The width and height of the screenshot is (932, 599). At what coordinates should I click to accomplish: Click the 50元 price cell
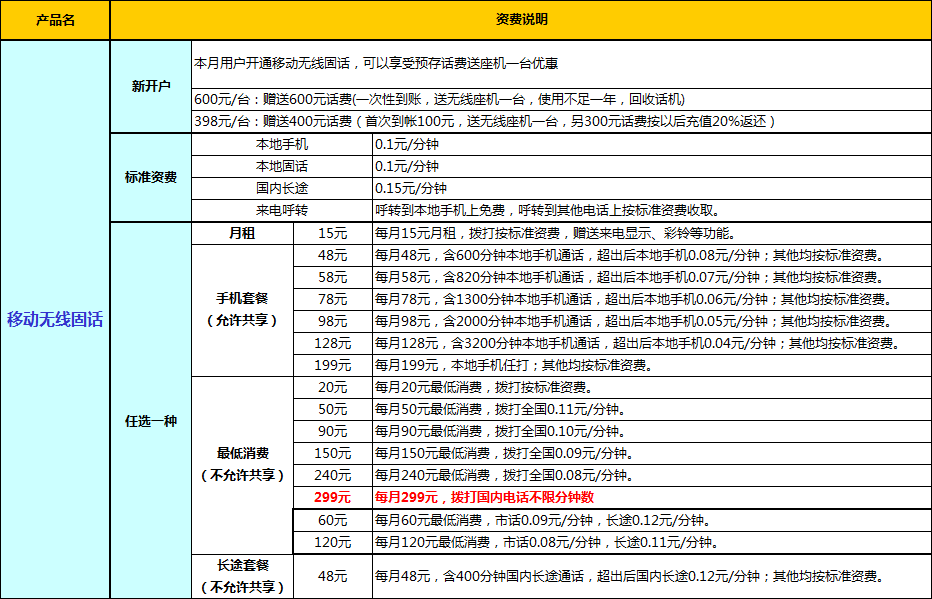333,409
